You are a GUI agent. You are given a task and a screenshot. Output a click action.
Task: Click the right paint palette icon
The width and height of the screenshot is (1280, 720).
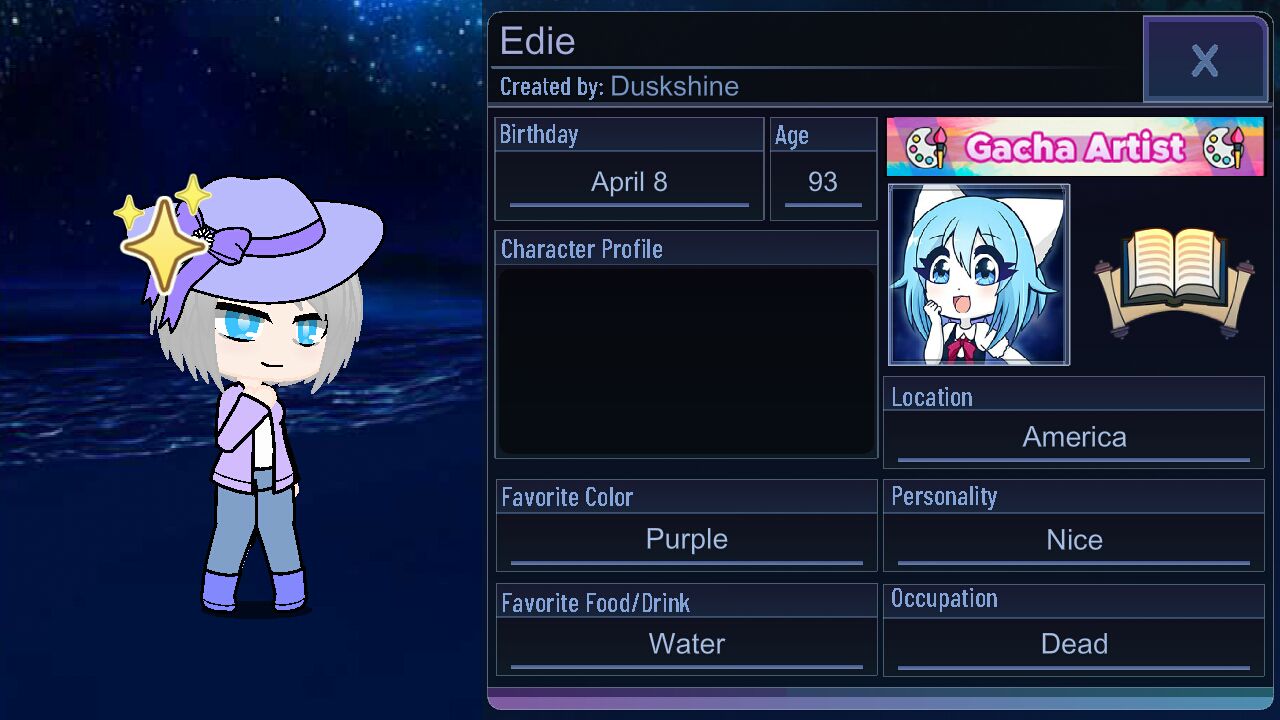tap(1224, 148)
